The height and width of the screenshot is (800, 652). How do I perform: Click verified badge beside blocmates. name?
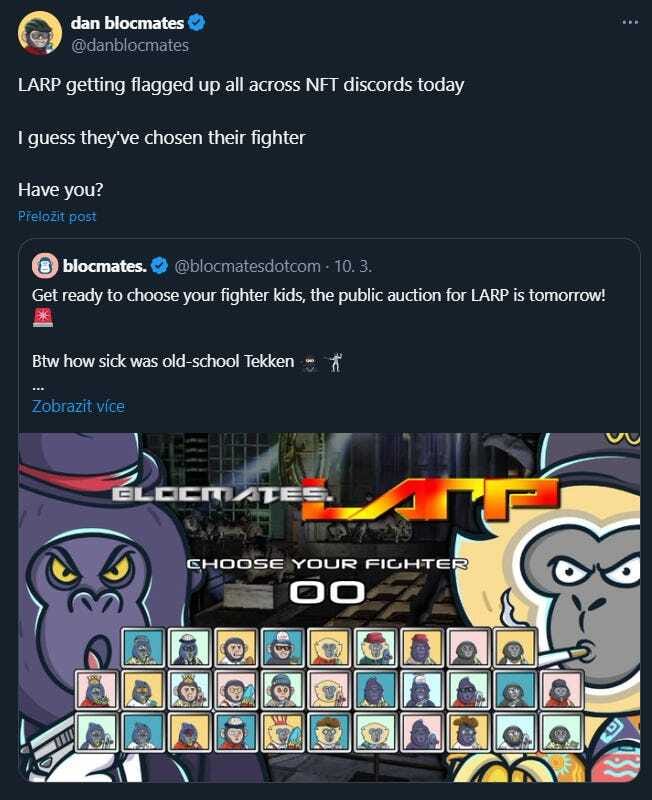(x=160, y=266)
